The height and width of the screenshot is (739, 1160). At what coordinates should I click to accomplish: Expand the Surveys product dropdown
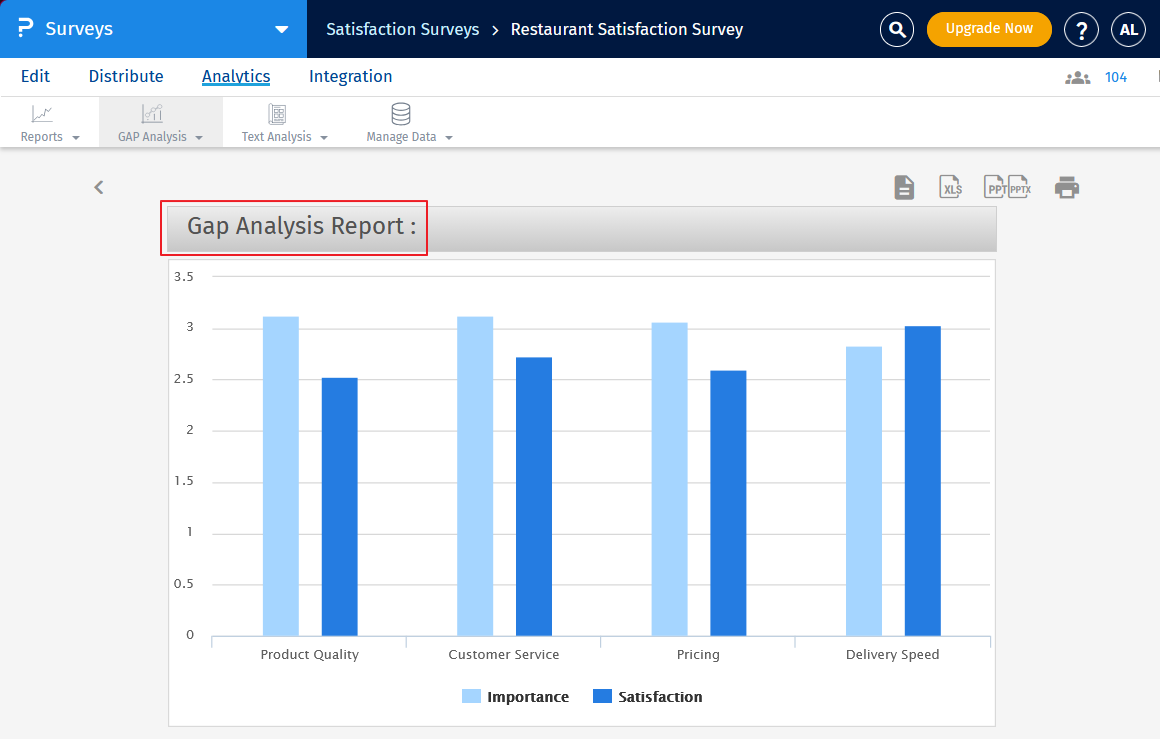[281, 29]
